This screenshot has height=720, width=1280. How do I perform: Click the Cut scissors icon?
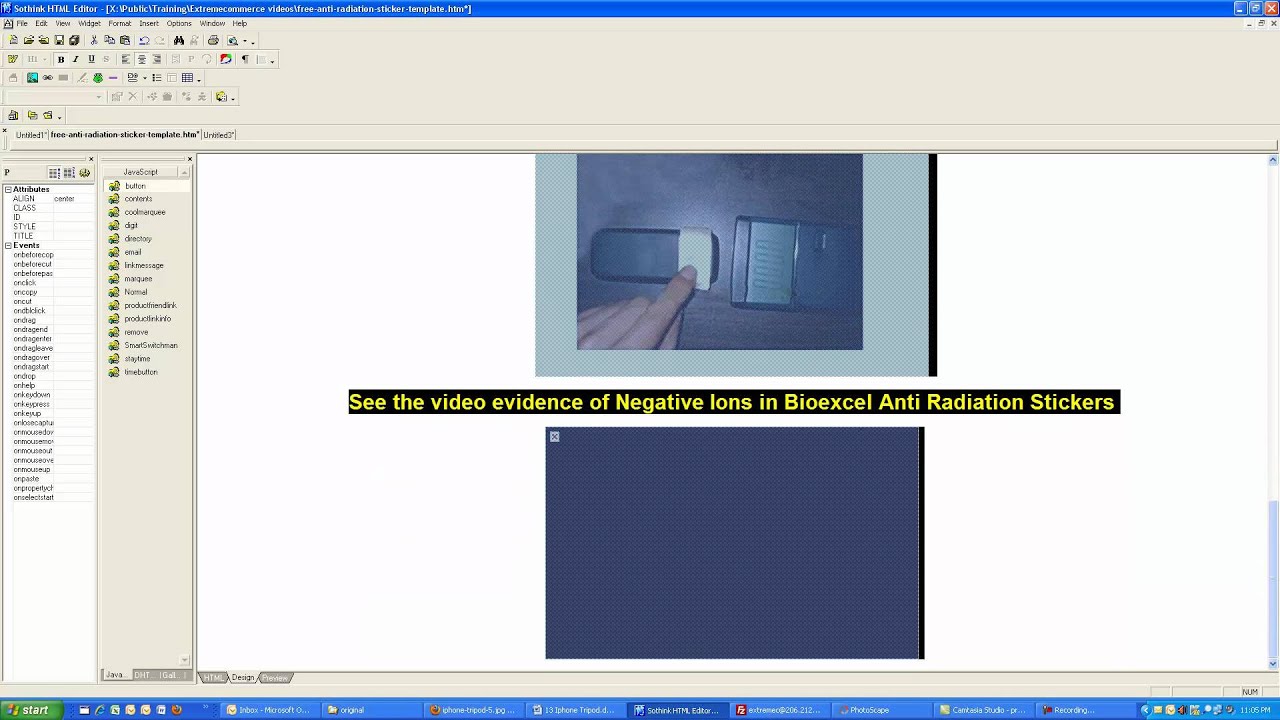point(94,41)
